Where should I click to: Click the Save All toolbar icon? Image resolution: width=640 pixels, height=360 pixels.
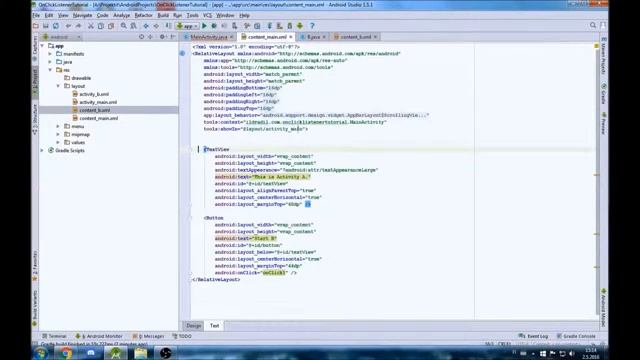click(46, 26)
